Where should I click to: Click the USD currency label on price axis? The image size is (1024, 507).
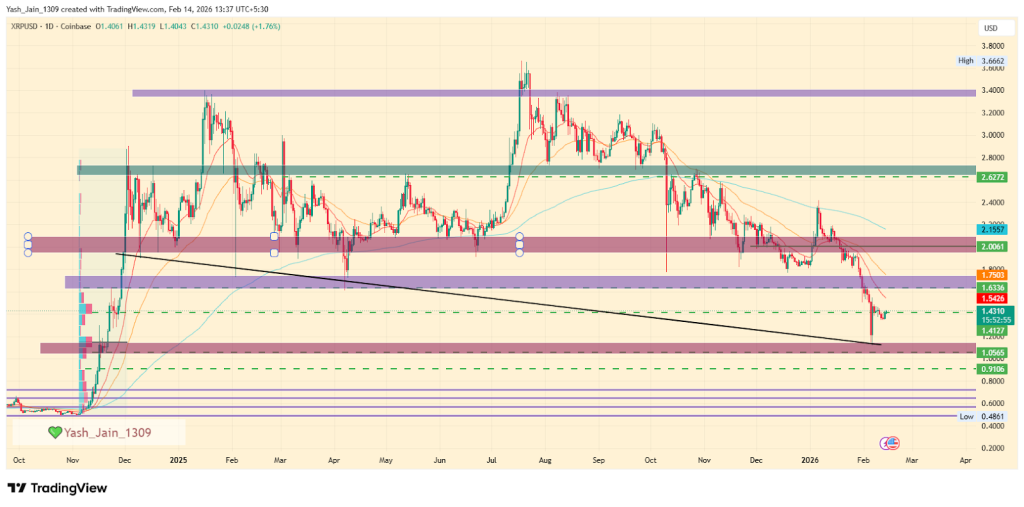click(x=992, y=27)
